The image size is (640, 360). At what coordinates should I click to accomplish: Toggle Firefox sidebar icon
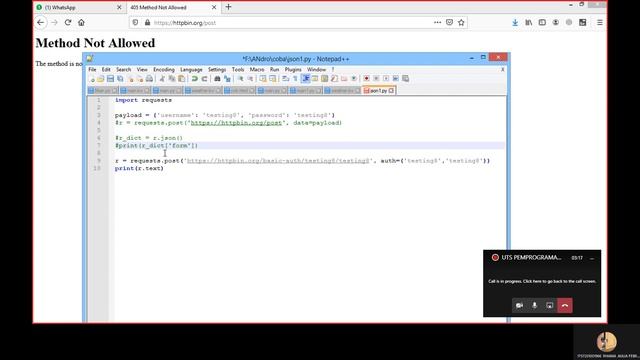pos(542,23)
